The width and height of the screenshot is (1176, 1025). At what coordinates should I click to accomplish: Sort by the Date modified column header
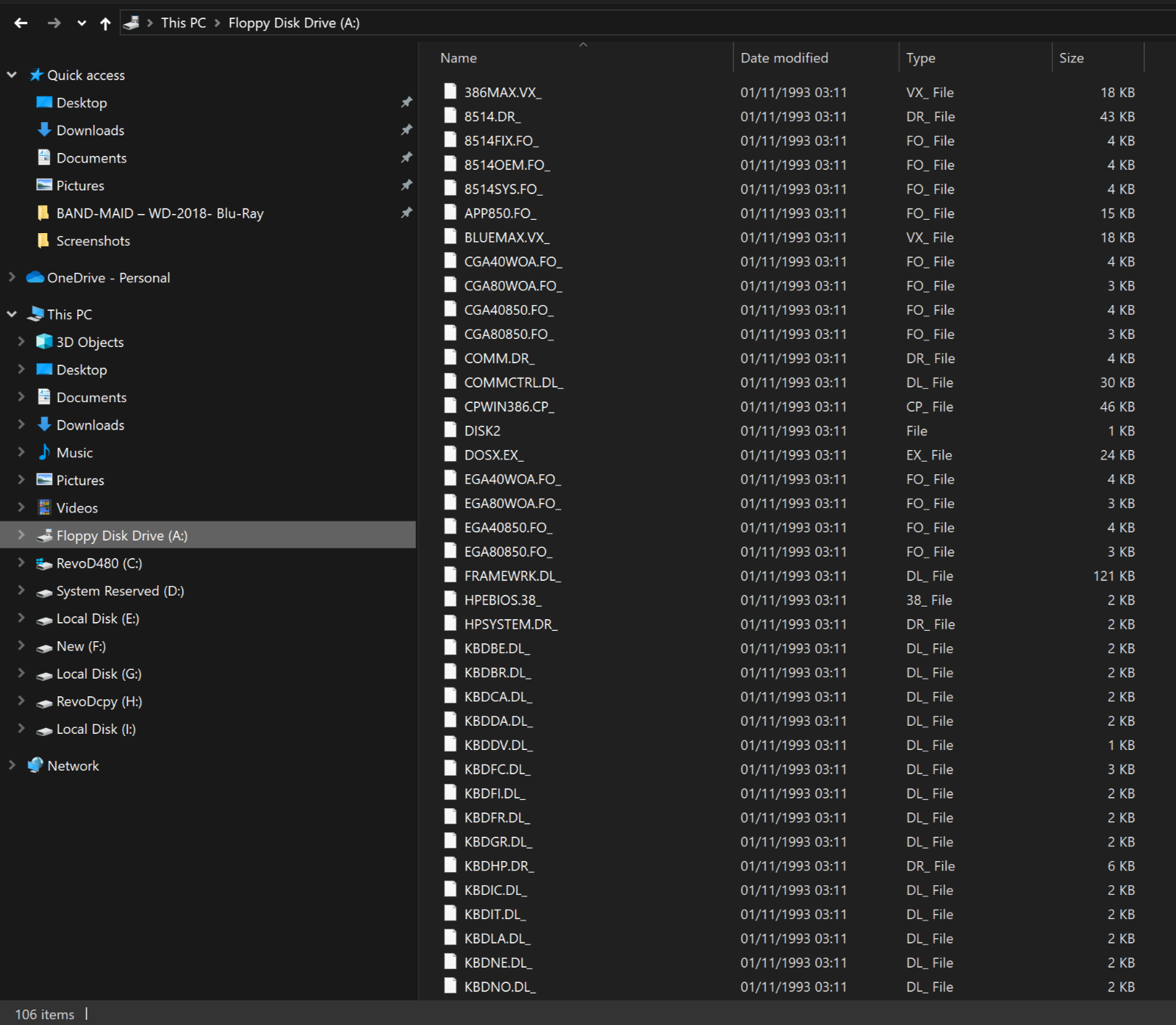[784, 58]
